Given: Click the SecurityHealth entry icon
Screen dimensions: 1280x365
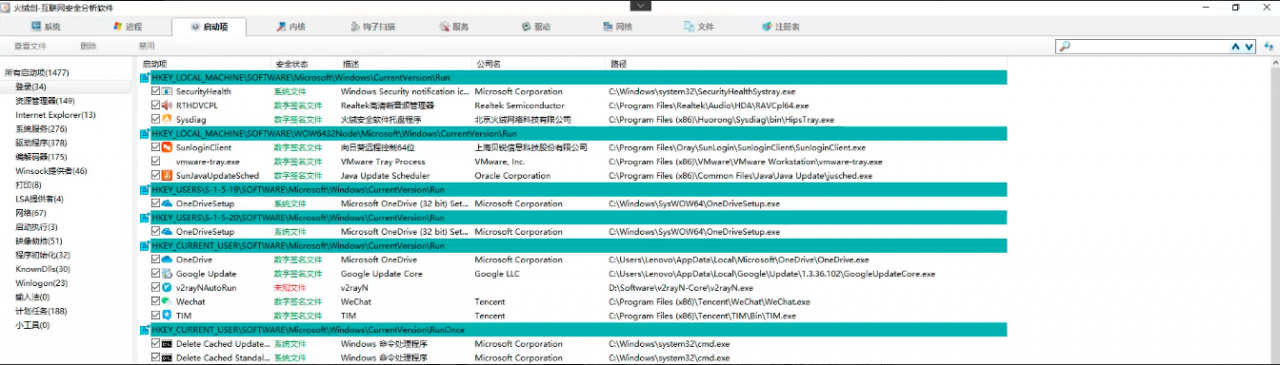Looking at the screenshot, I should 167,91.
